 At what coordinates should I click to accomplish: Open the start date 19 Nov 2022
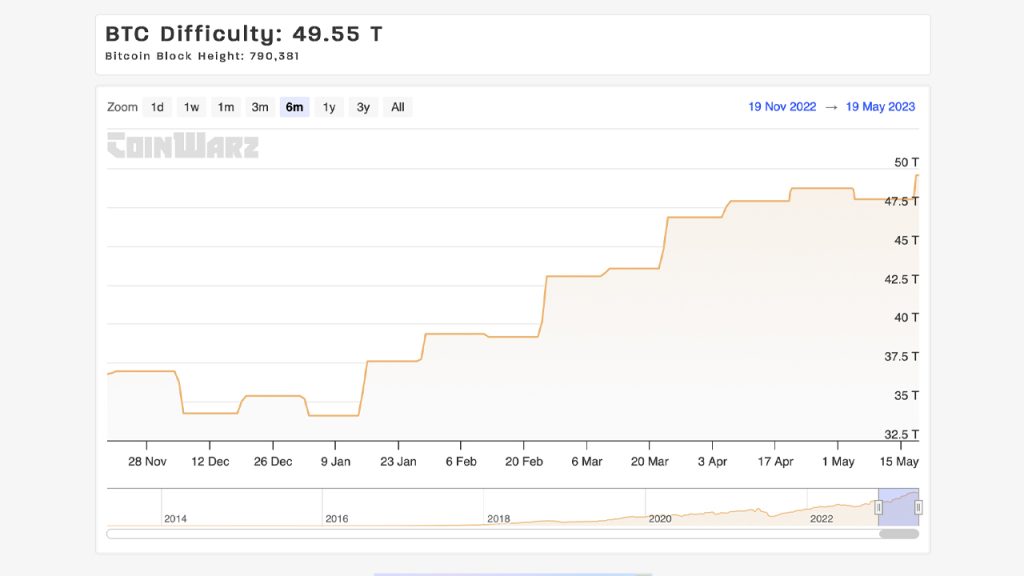pos(782,106)
